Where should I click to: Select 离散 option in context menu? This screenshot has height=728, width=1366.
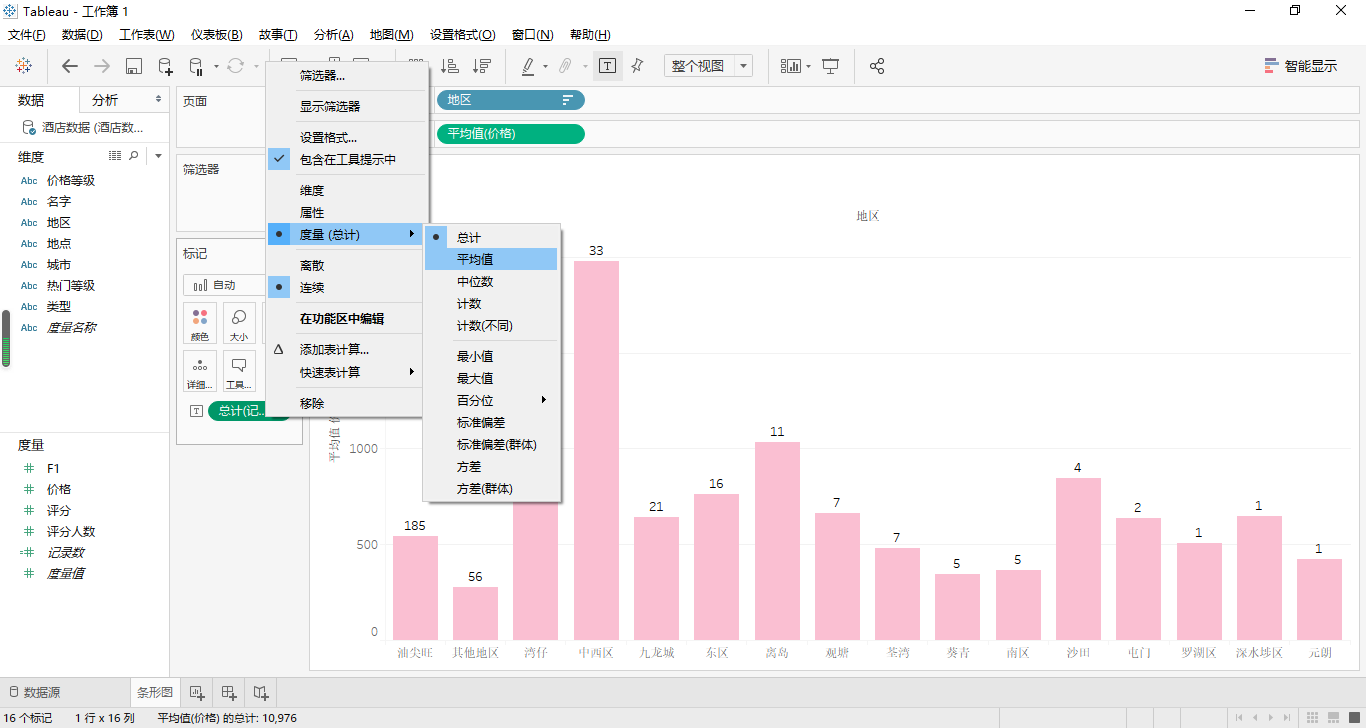point(344,265)
